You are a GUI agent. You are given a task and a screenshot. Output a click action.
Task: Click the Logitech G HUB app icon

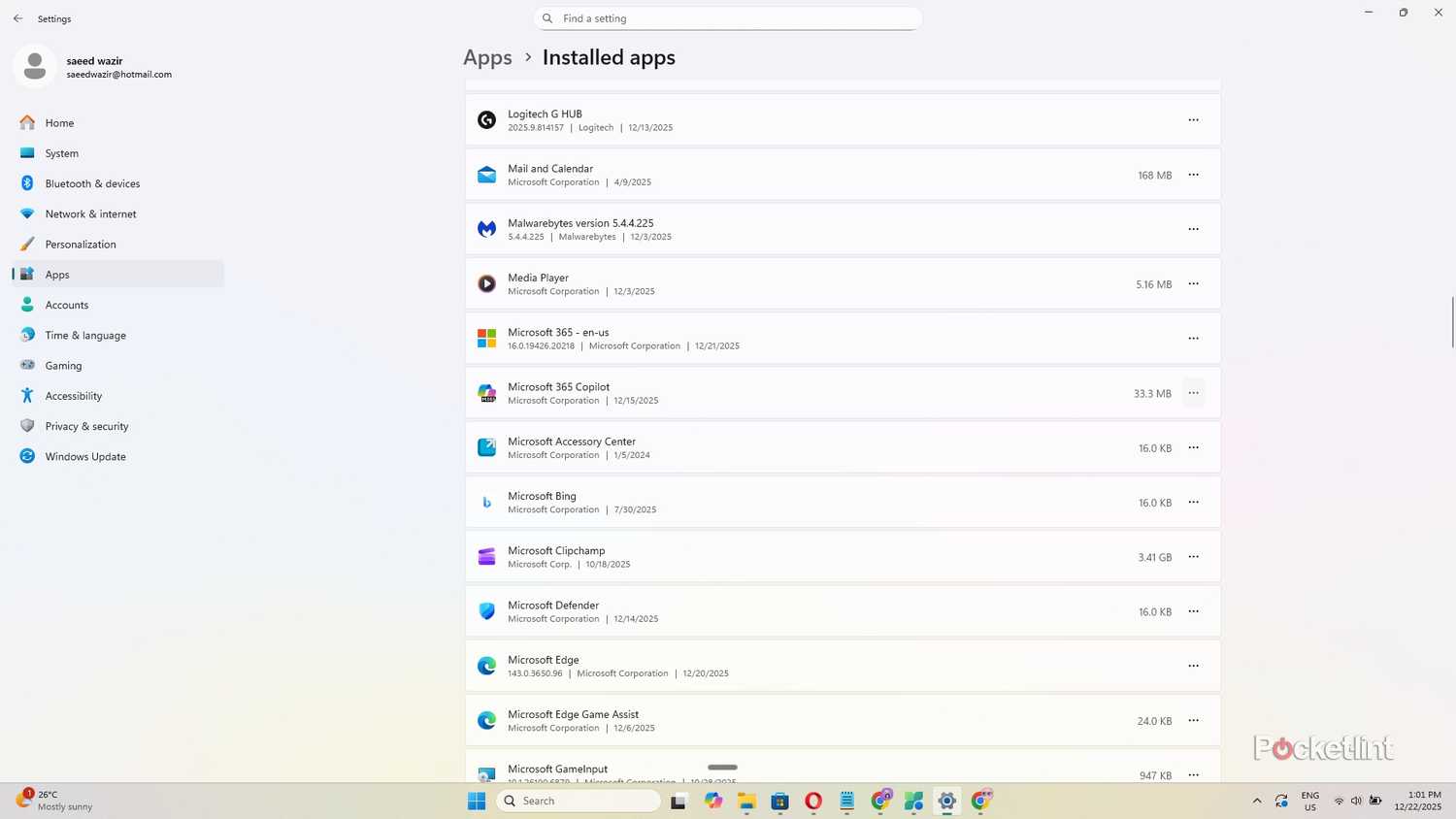click(486, 120)
